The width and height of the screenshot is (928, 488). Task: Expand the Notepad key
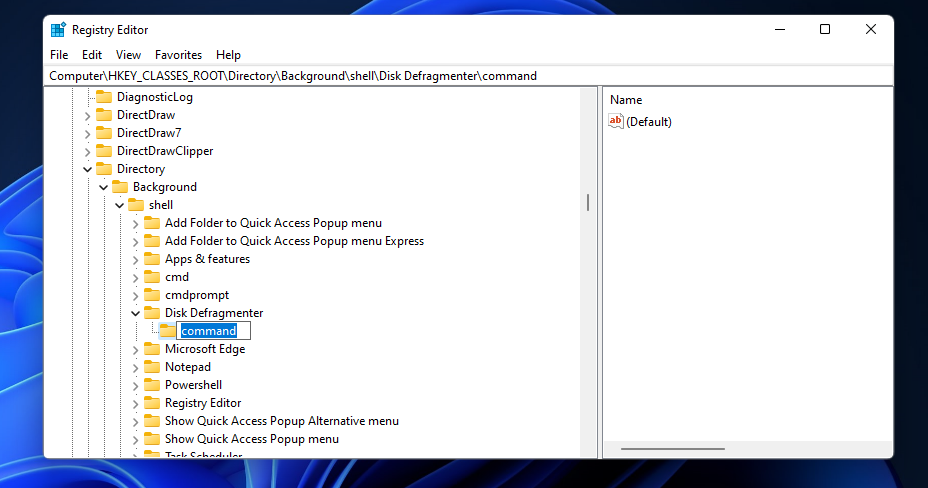coord(136,368)
